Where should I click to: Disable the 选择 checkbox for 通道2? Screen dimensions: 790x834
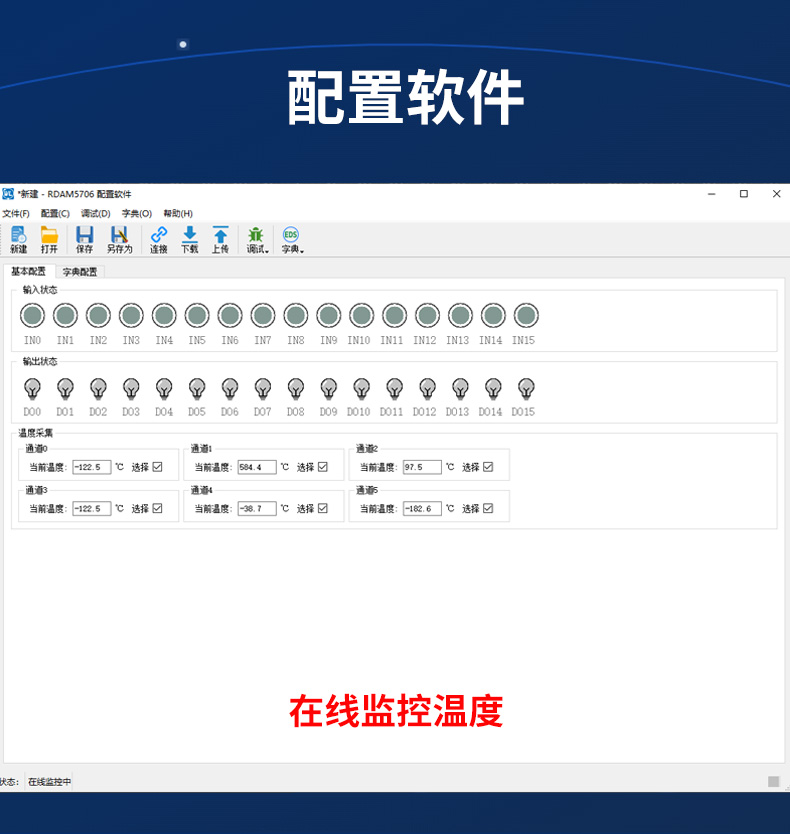tap(488, 467)
